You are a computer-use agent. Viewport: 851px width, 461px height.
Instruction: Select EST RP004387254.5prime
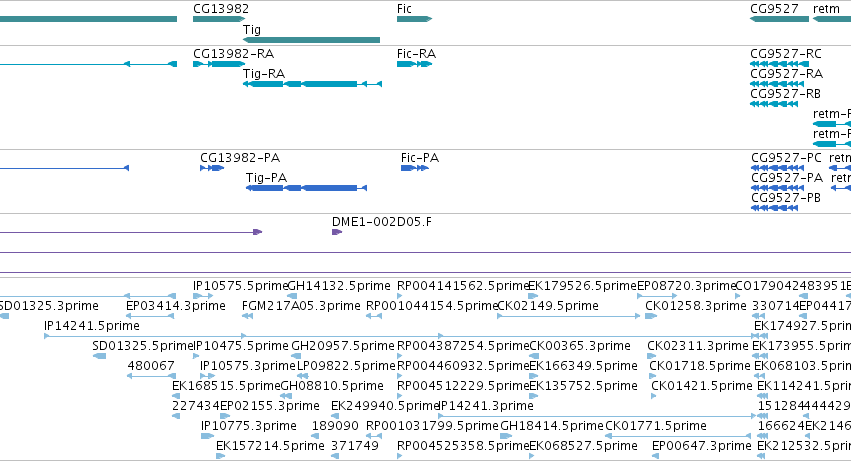pyautogui.click(x=463, y=346)
